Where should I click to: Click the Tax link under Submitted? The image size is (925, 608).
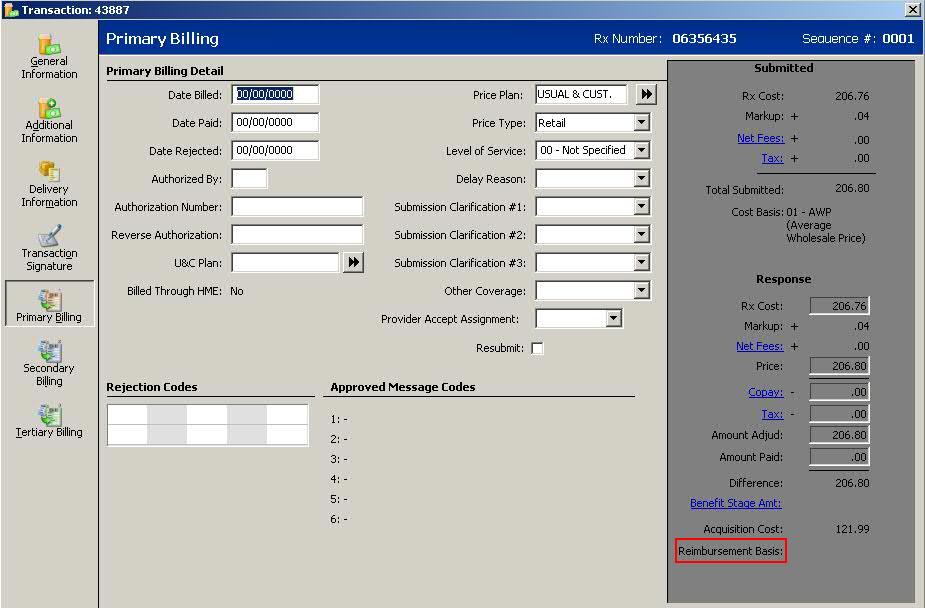(772, 158)
